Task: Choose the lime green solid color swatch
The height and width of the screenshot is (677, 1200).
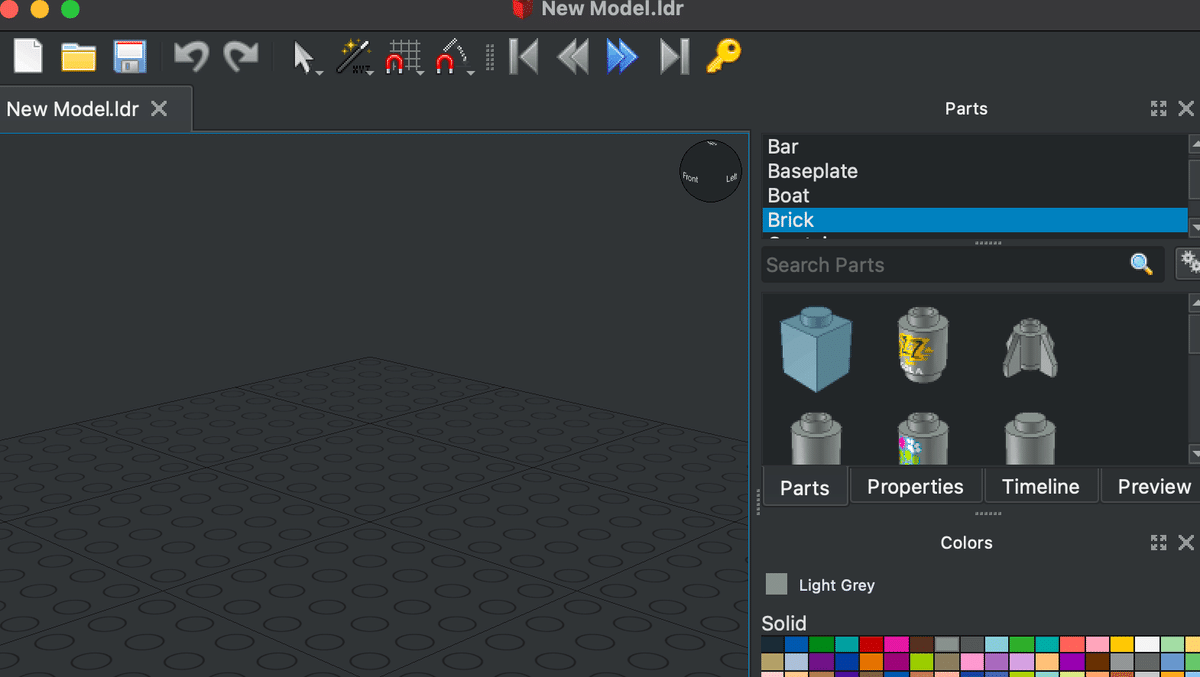Action: (922, 662)
